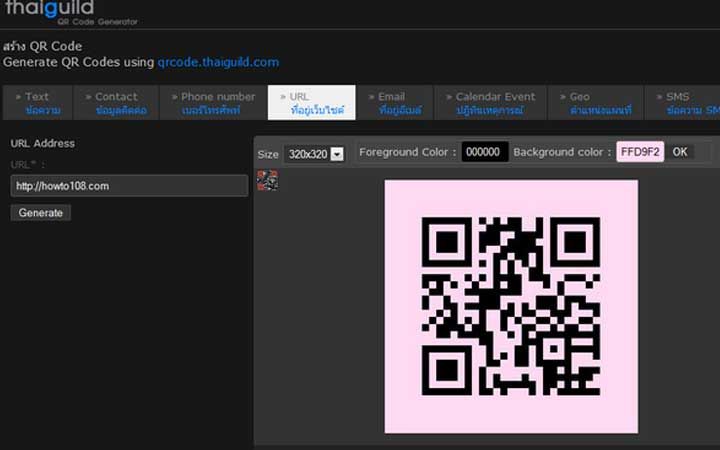Screen dimensions: 720x450
Task: Select the Phone number tab
Action: coord(218,103)
